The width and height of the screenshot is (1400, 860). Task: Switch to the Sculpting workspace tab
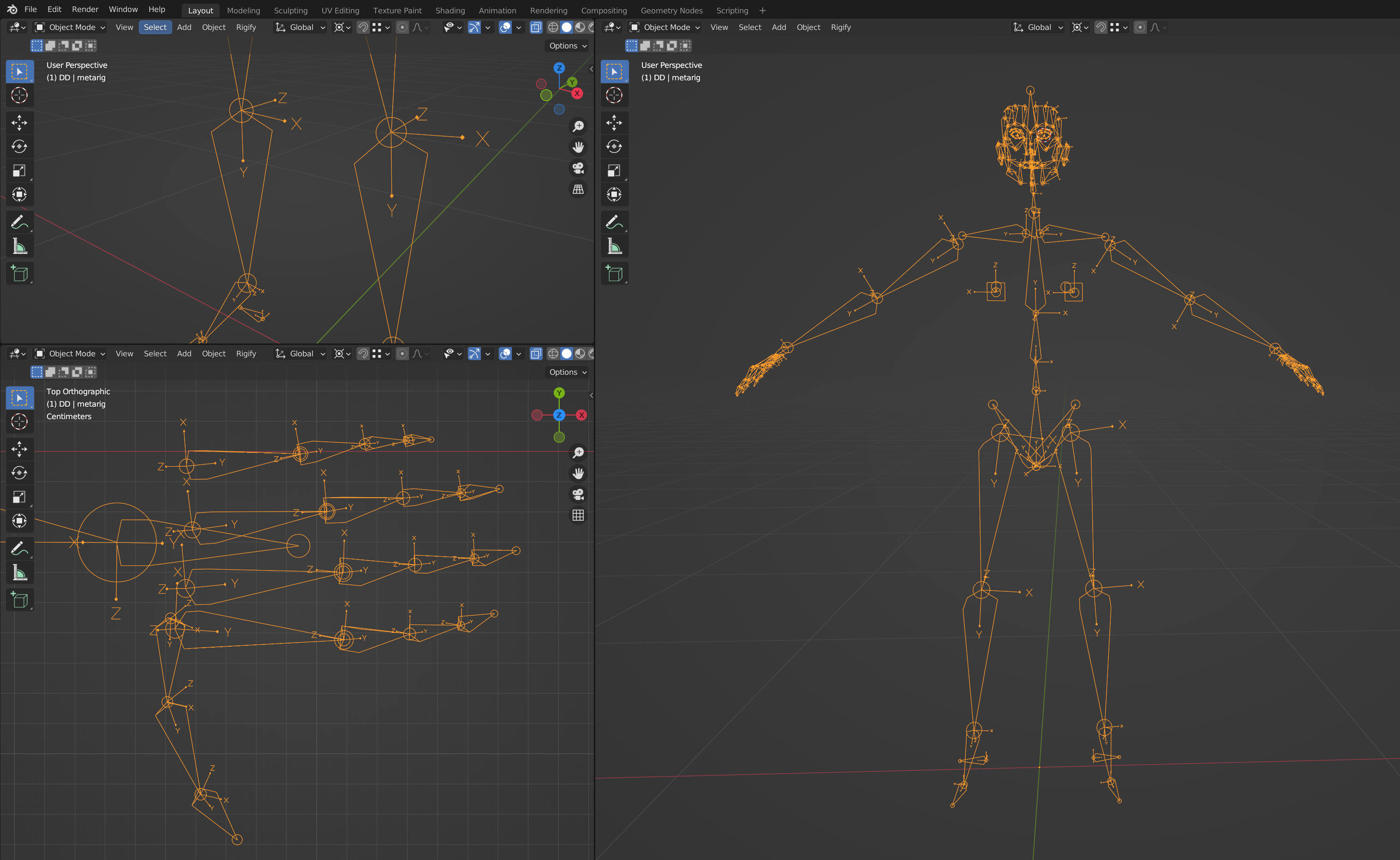(290, 10)
